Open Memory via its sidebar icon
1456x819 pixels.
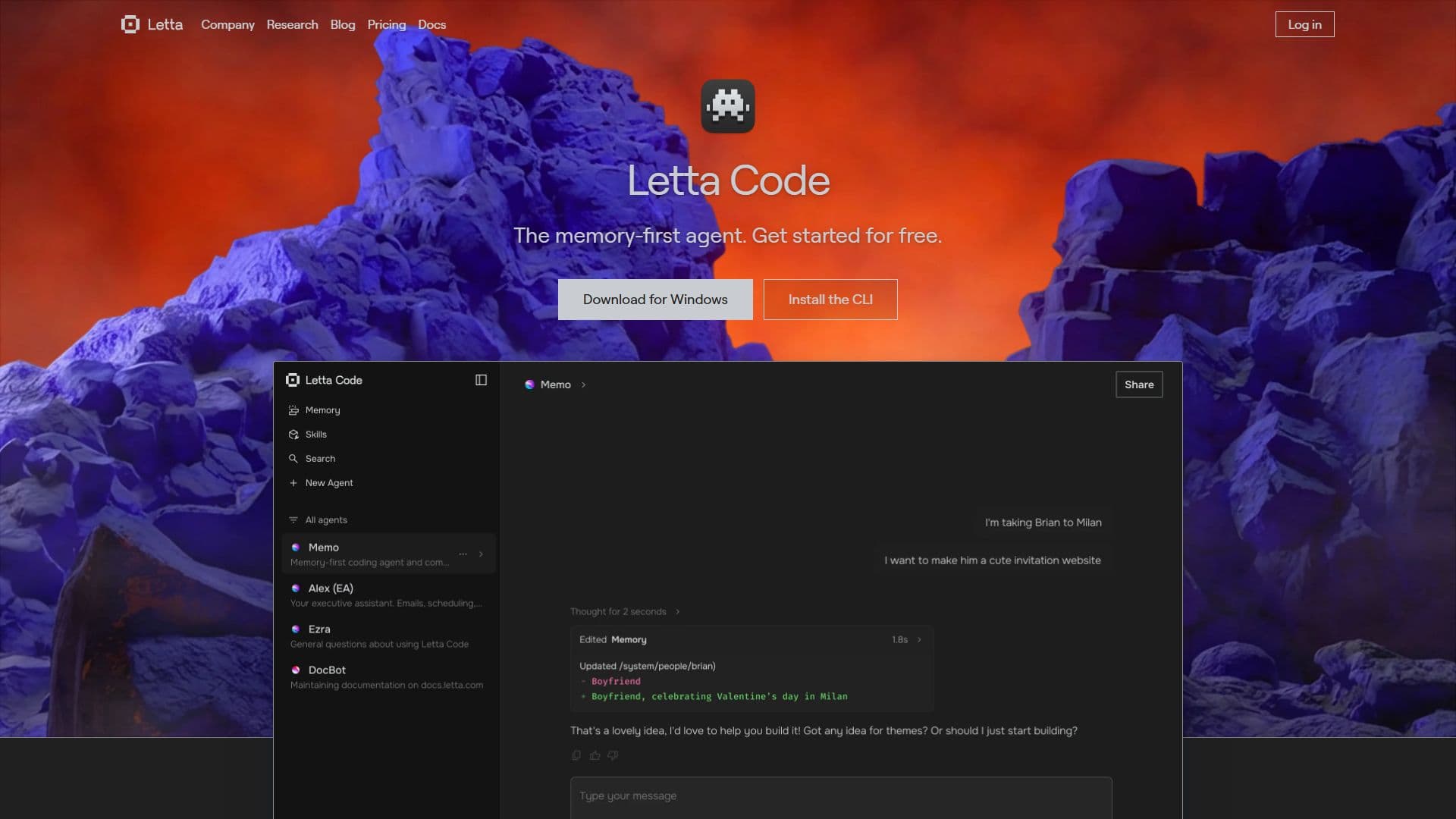293,410
